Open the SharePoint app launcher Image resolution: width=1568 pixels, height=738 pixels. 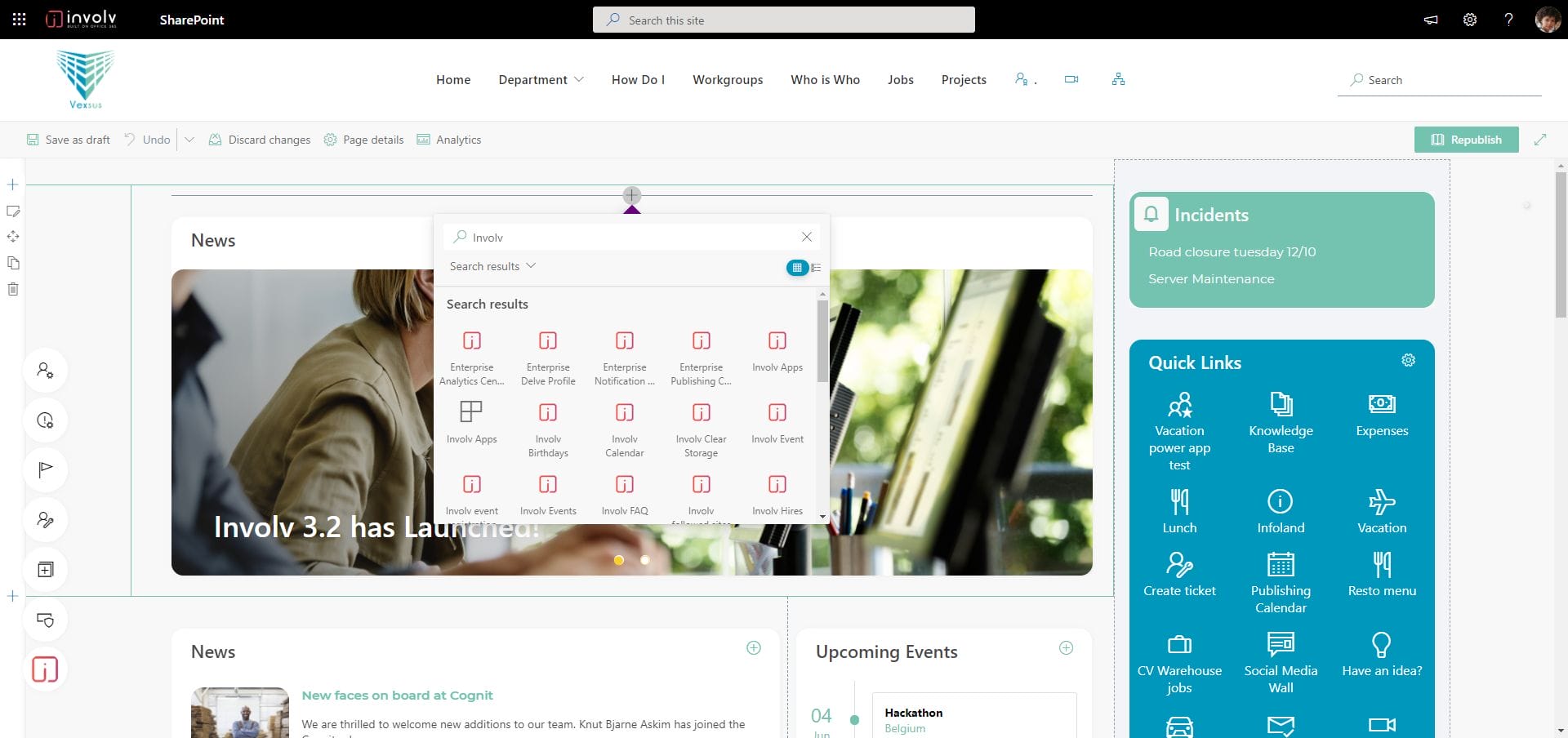pos(20,20)
